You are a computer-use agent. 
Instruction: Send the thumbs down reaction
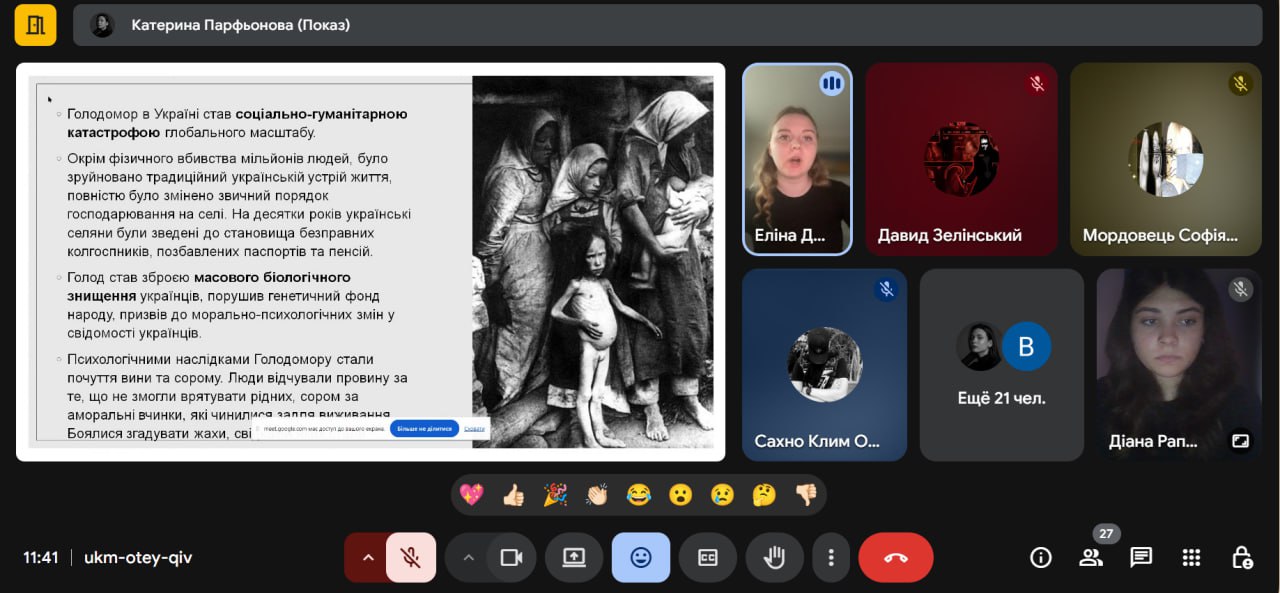point(806,495)
